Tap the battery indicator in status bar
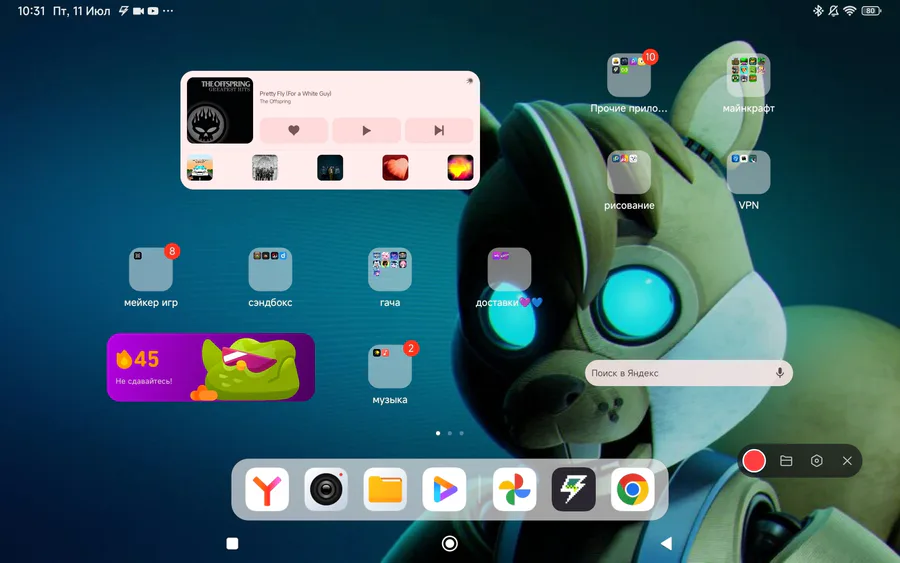 tap(871, 11)
